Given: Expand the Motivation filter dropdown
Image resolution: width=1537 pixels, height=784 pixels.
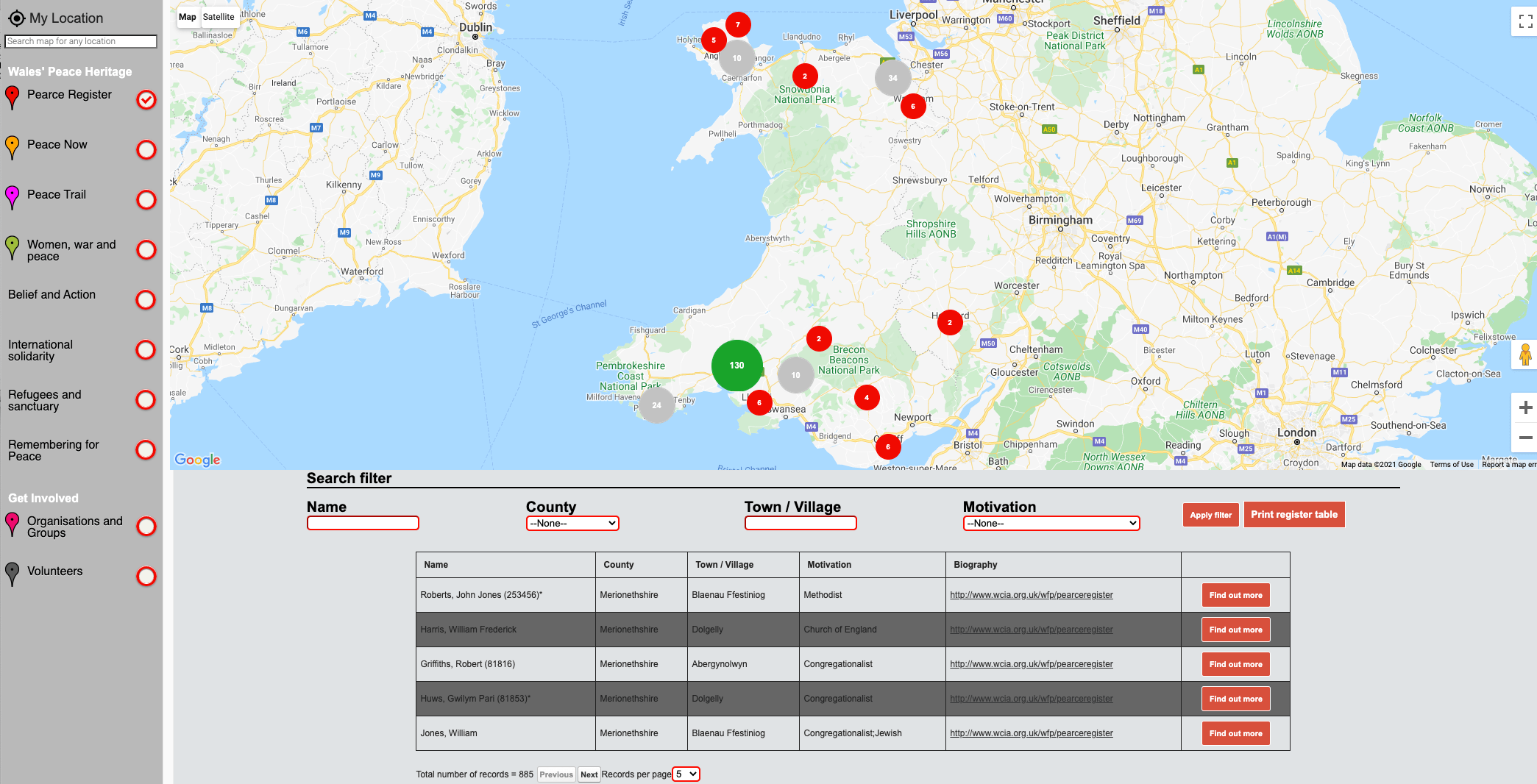Looking at the screenshot, I should (x=1051, y=523).
